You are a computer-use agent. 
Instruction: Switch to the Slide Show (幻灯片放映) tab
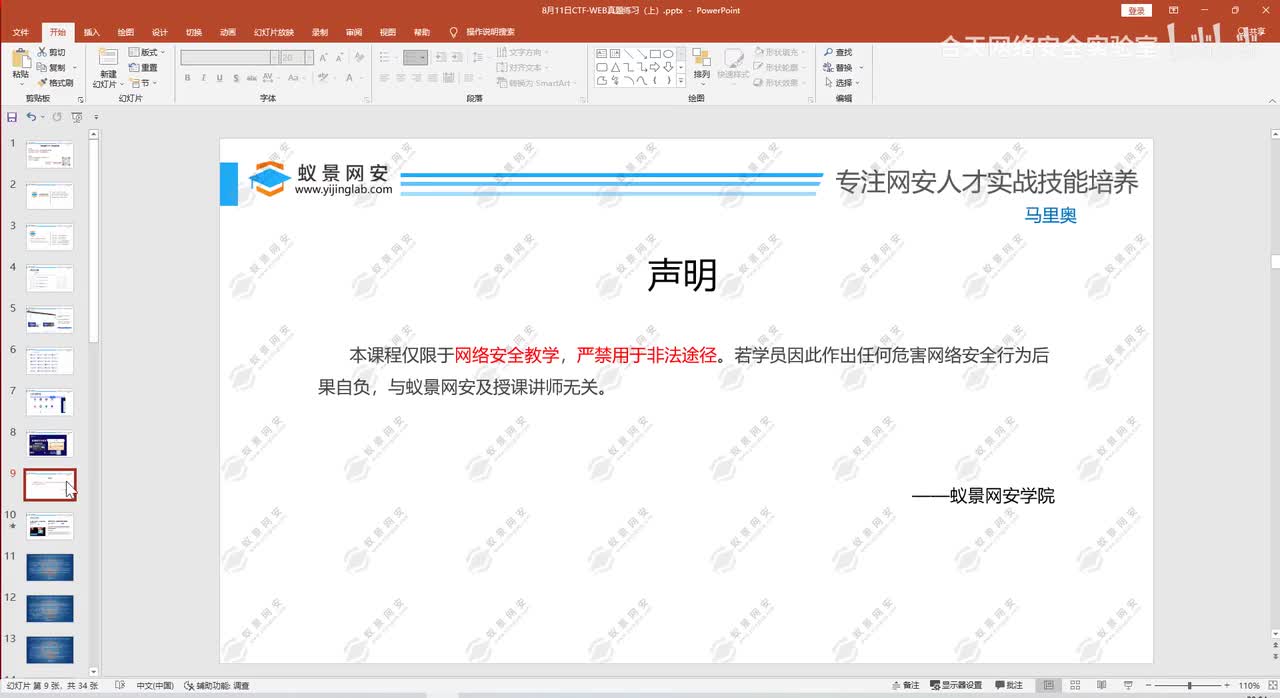(272, 32)
